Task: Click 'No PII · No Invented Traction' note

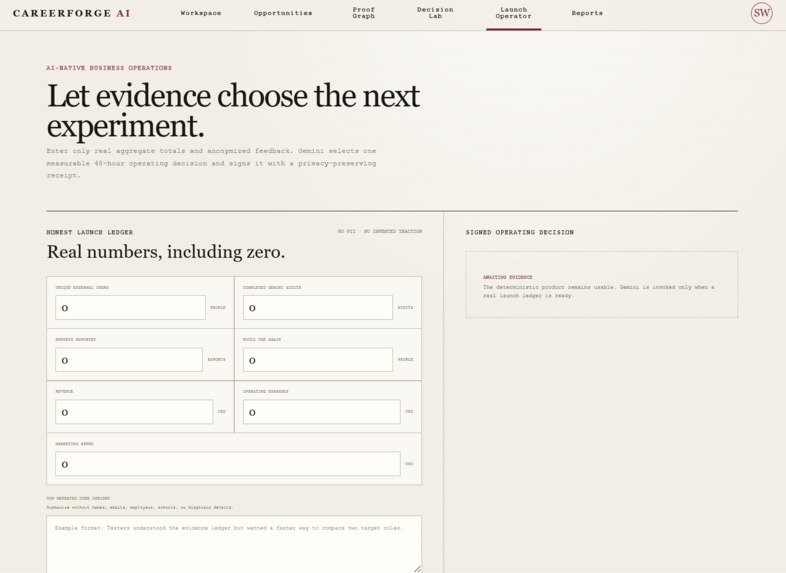Action: [x=380, y=232]
